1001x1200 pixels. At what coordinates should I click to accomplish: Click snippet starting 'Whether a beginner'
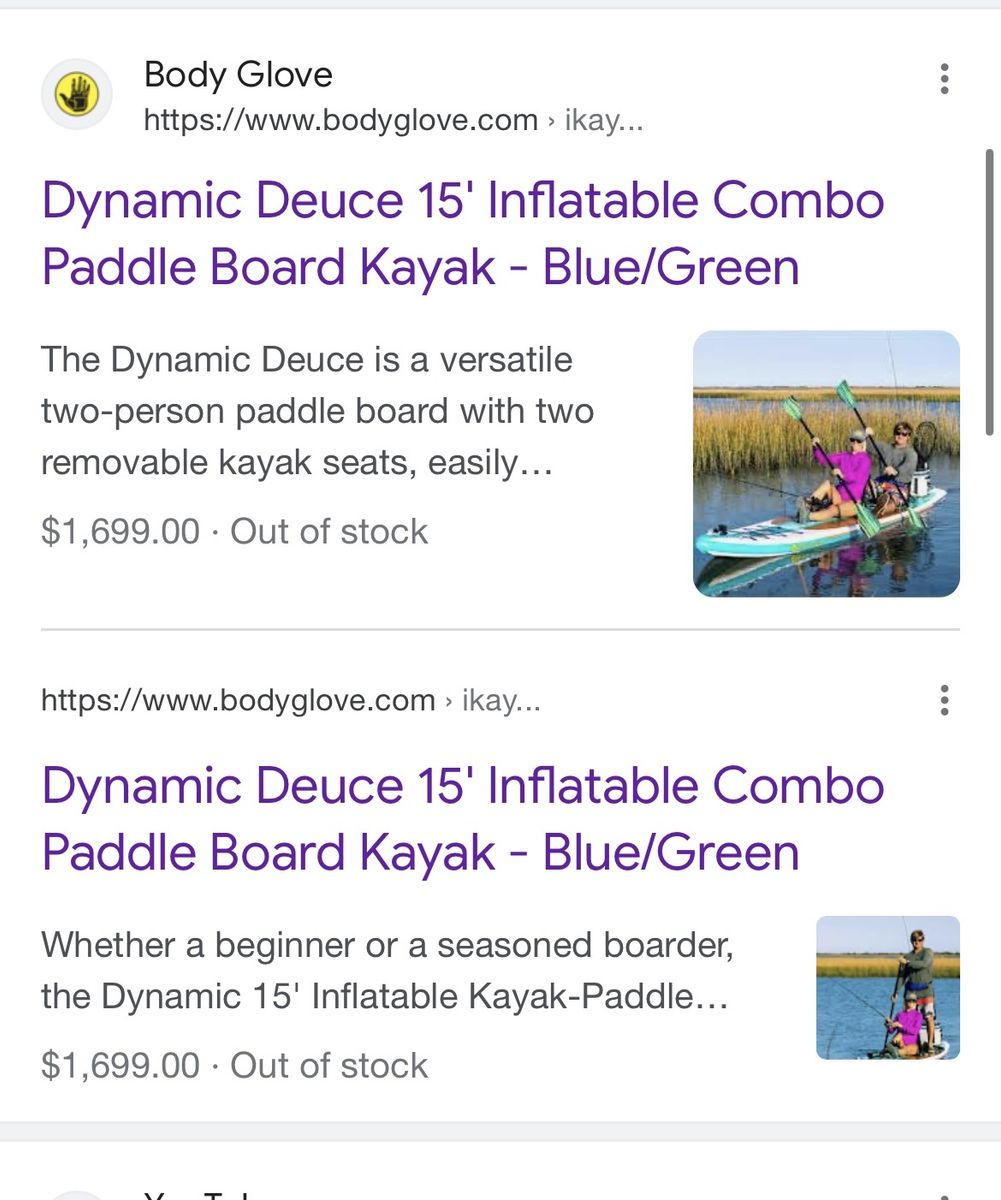pyautogui.click(x=387, y=970)
